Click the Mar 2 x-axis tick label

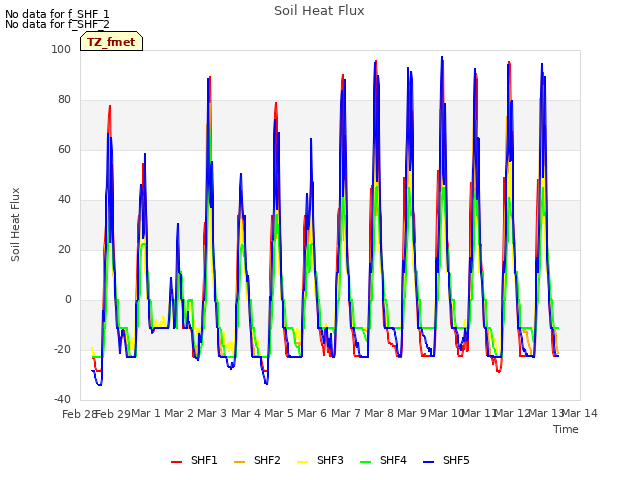tap(179, 413)
